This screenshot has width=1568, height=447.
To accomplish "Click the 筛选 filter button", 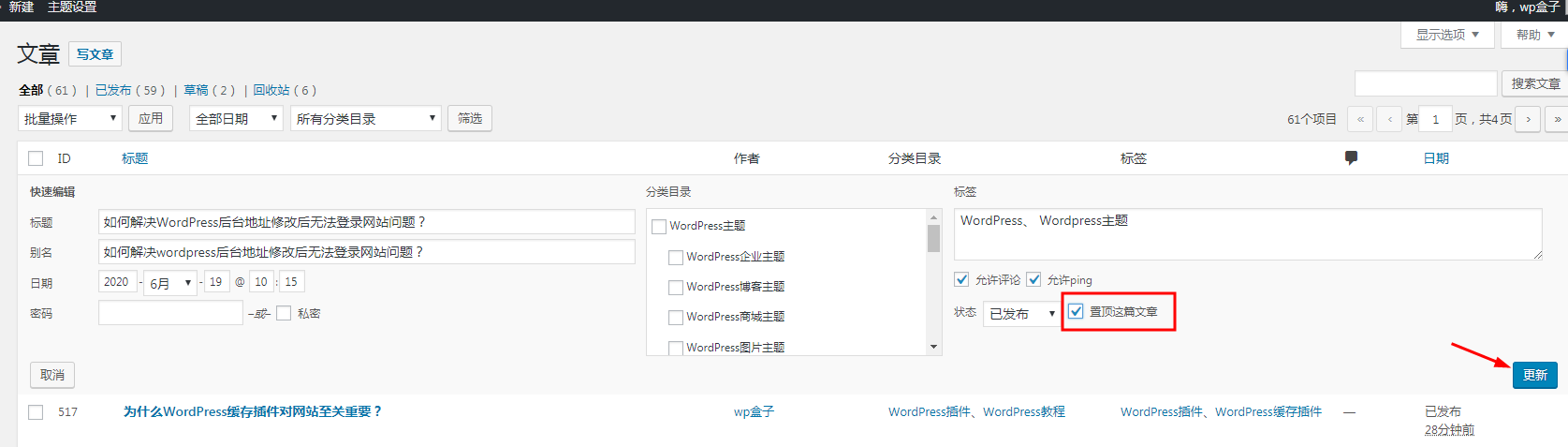I will (470, 118).
